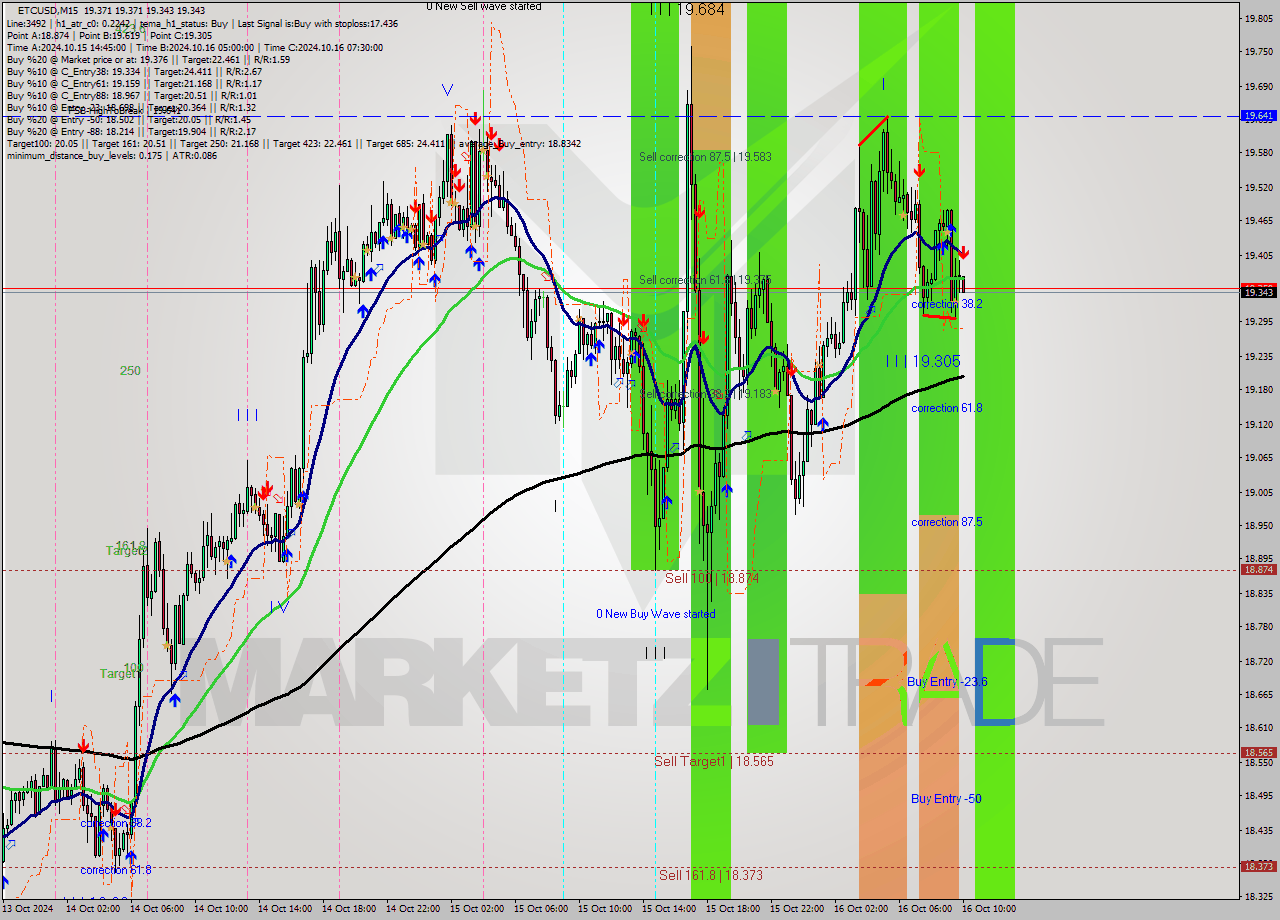Click the 19.805 price axis value
Image resolution: width=1280 pixels, height=920 pixels.
[1258, 18]
